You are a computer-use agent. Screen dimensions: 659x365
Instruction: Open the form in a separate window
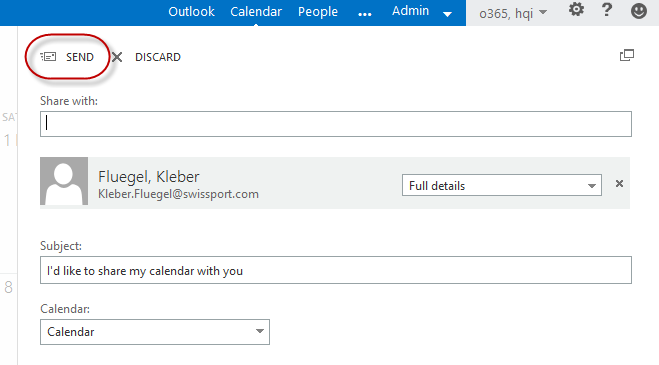(627, 55)
